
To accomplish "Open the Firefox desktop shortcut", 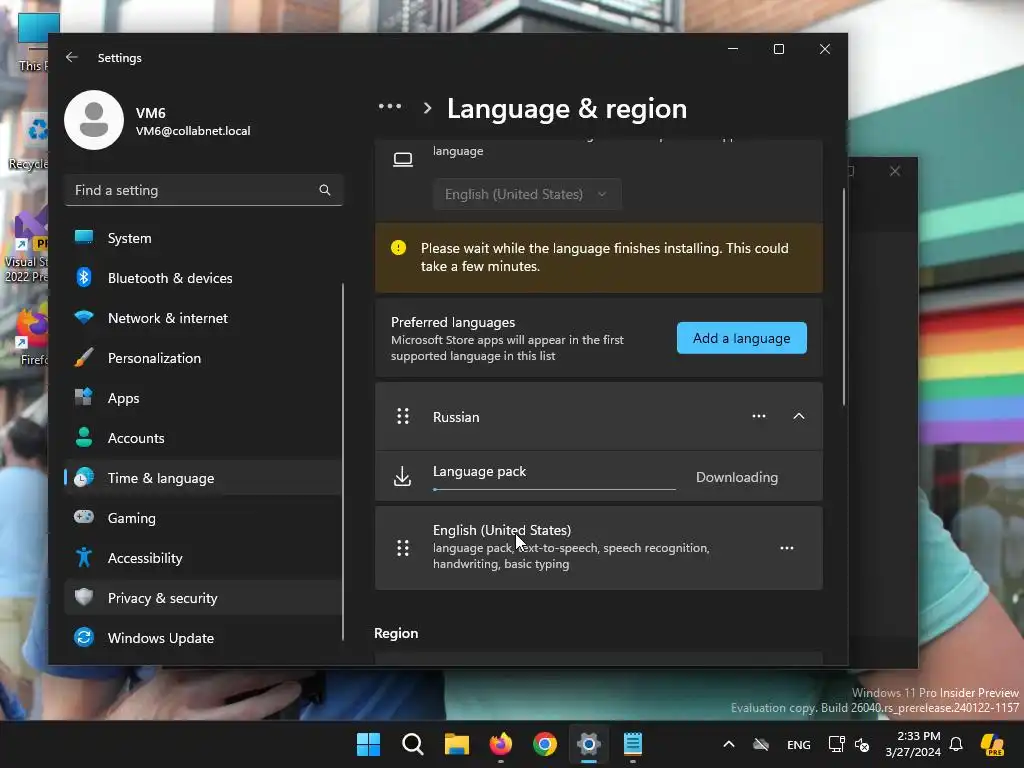I will coord(31,334).
